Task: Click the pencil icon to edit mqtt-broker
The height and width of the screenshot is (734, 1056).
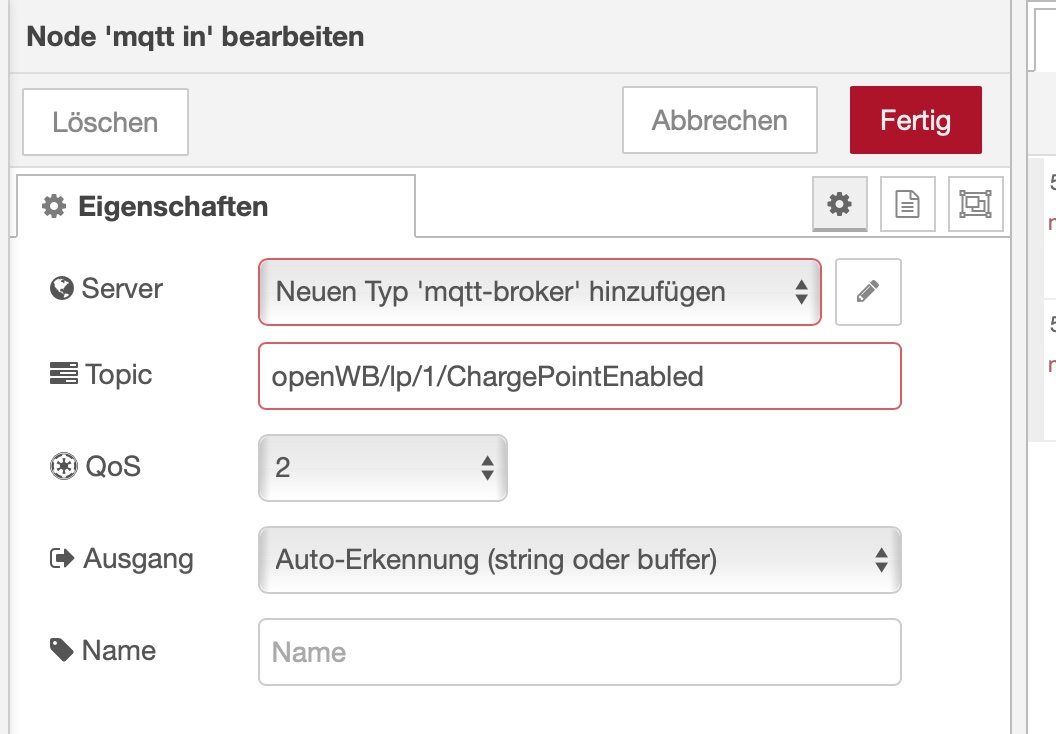Action: point(868,292)
